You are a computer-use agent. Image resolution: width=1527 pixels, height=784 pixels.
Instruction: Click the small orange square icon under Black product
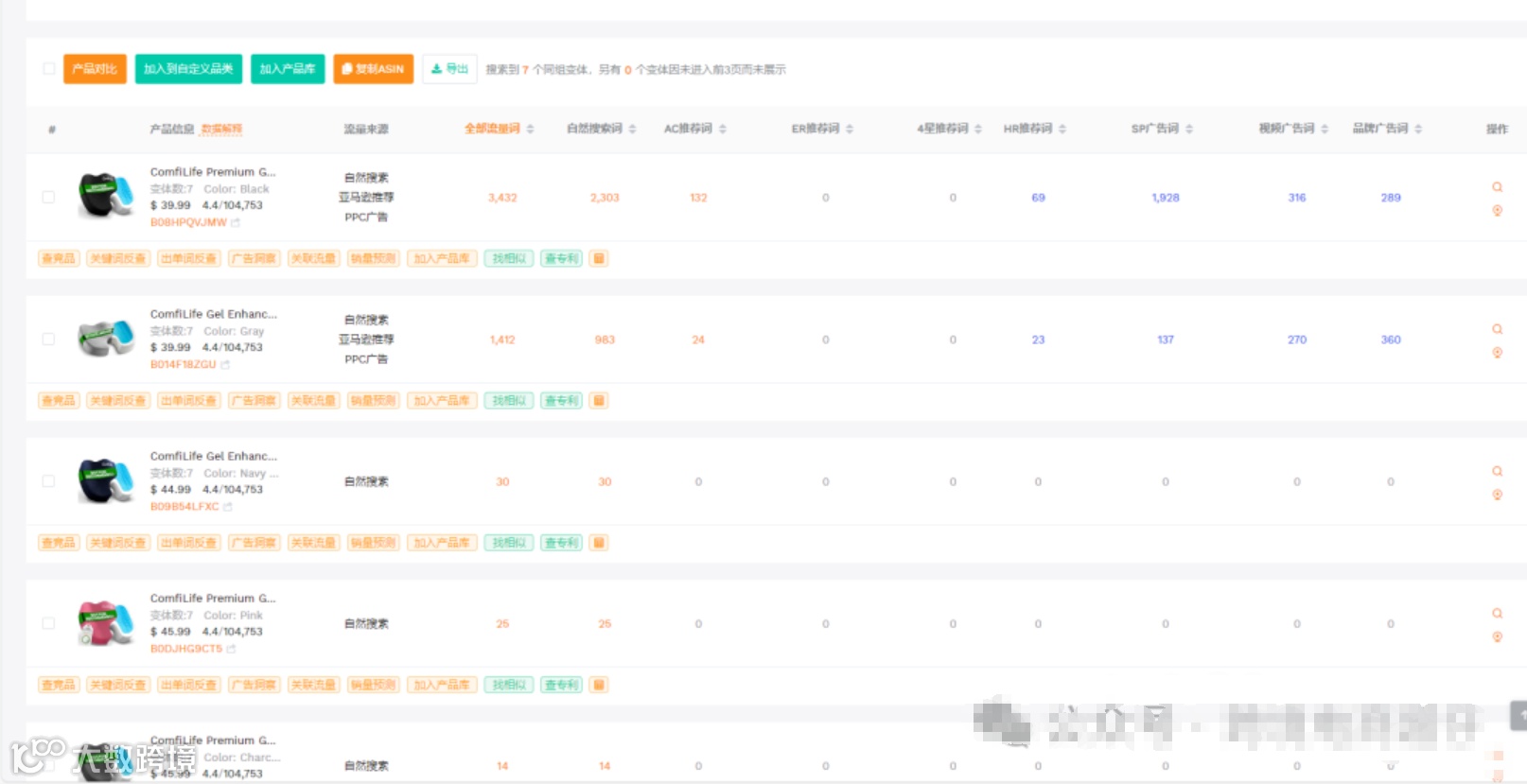click(599, 258)
